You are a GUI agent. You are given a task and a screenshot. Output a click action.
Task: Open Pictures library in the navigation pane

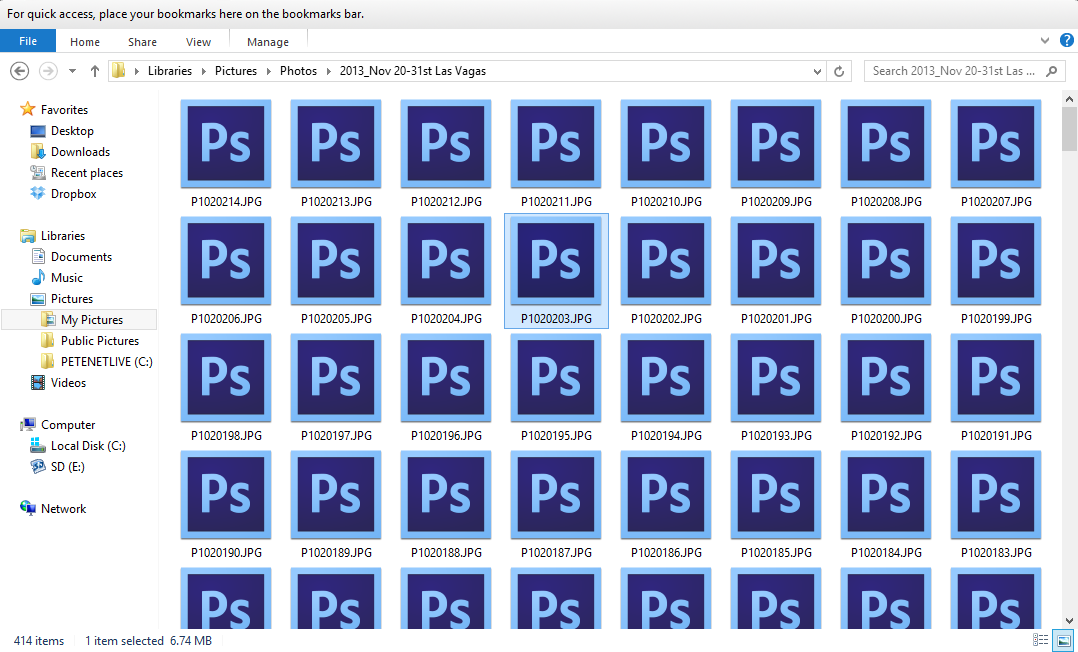point(72,298)
